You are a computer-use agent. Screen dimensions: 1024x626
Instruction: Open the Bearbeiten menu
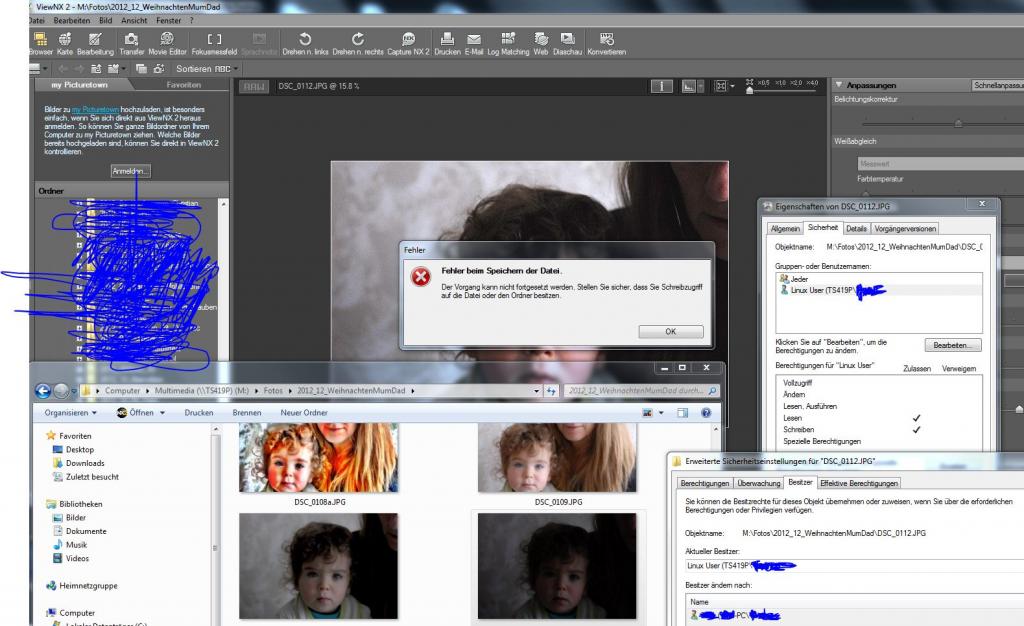[71, 20]
